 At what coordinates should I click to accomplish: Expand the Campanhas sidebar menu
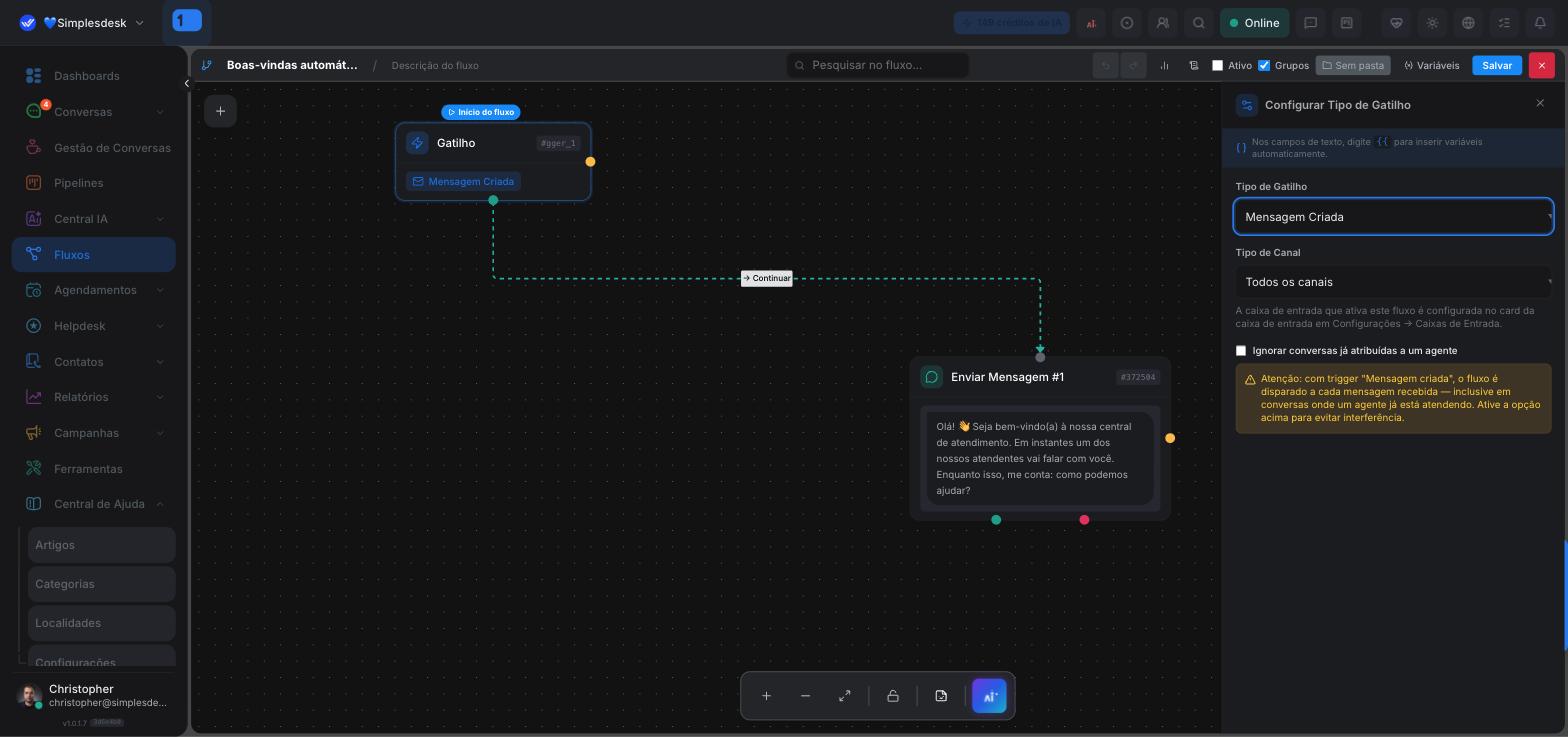point(160,433)
